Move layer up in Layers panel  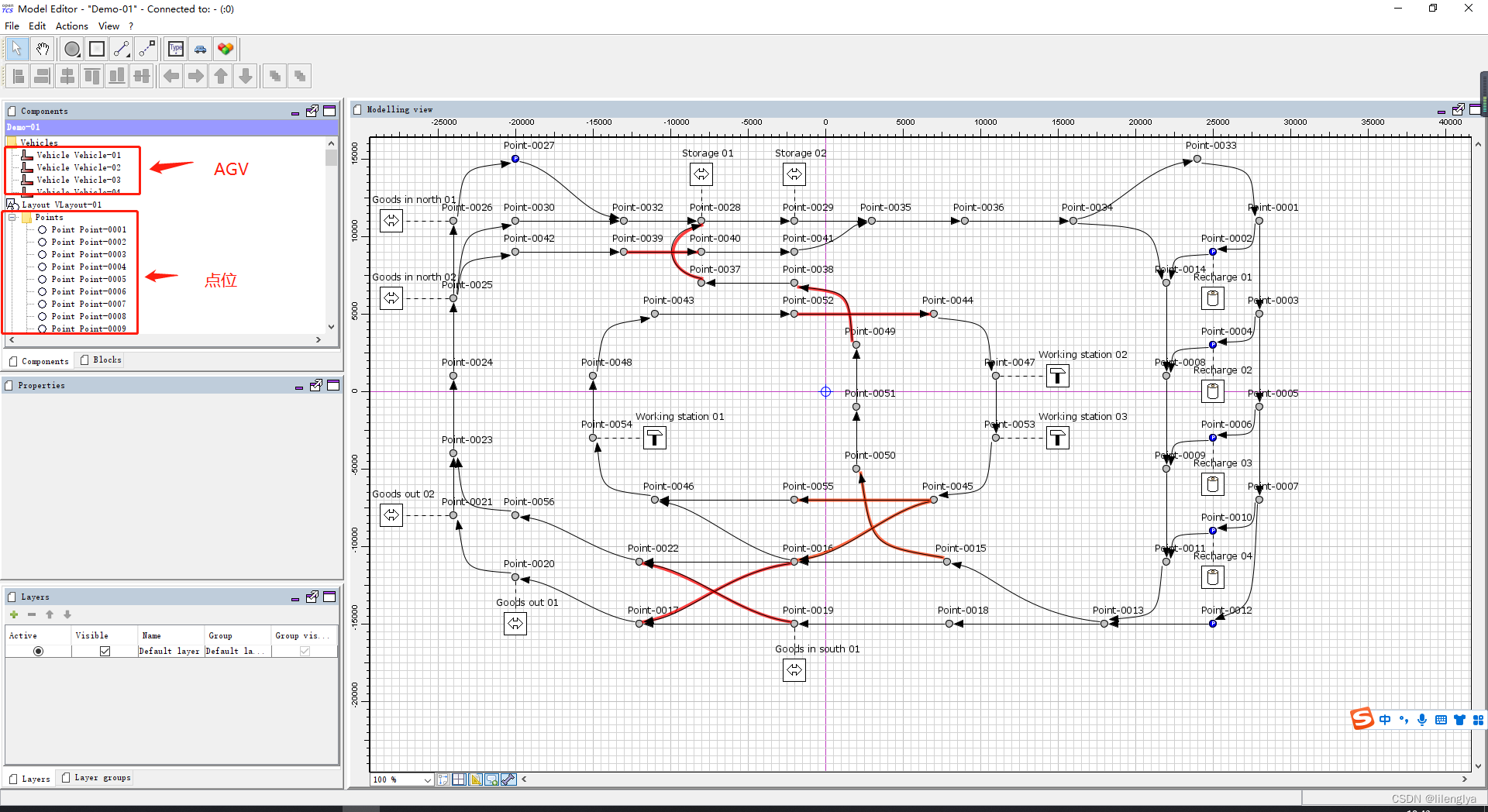pos(50,614)
